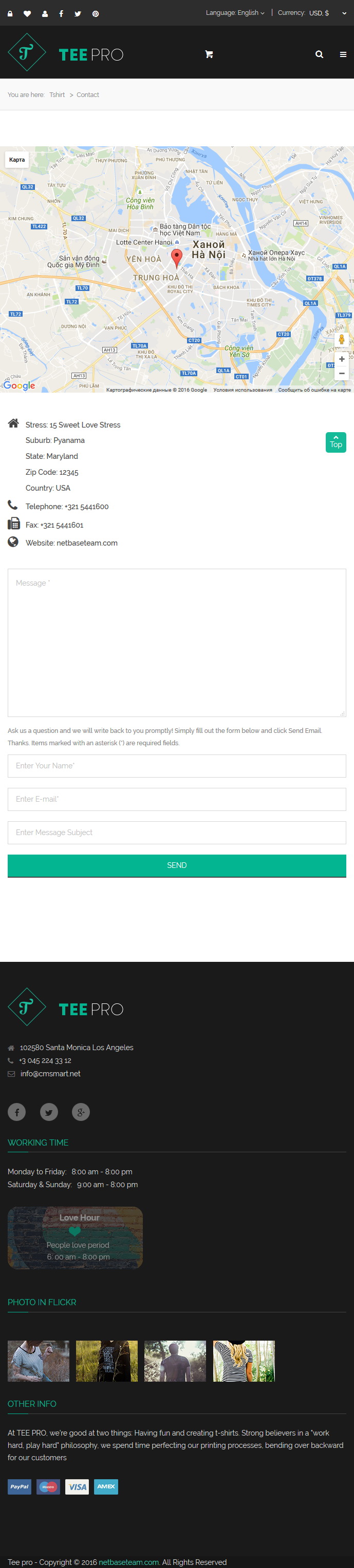Click the footer Twitter round icon

[49, 1112]
